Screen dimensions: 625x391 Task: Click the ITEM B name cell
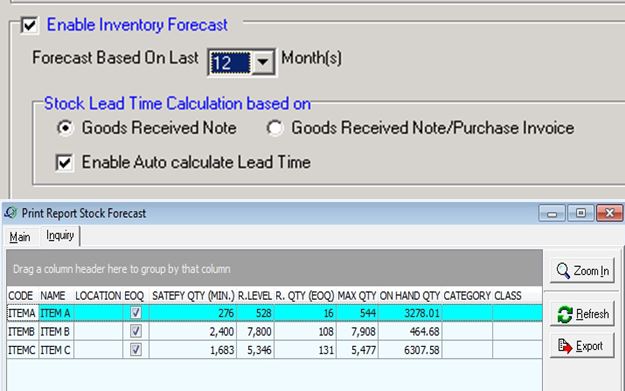(56, 331)
